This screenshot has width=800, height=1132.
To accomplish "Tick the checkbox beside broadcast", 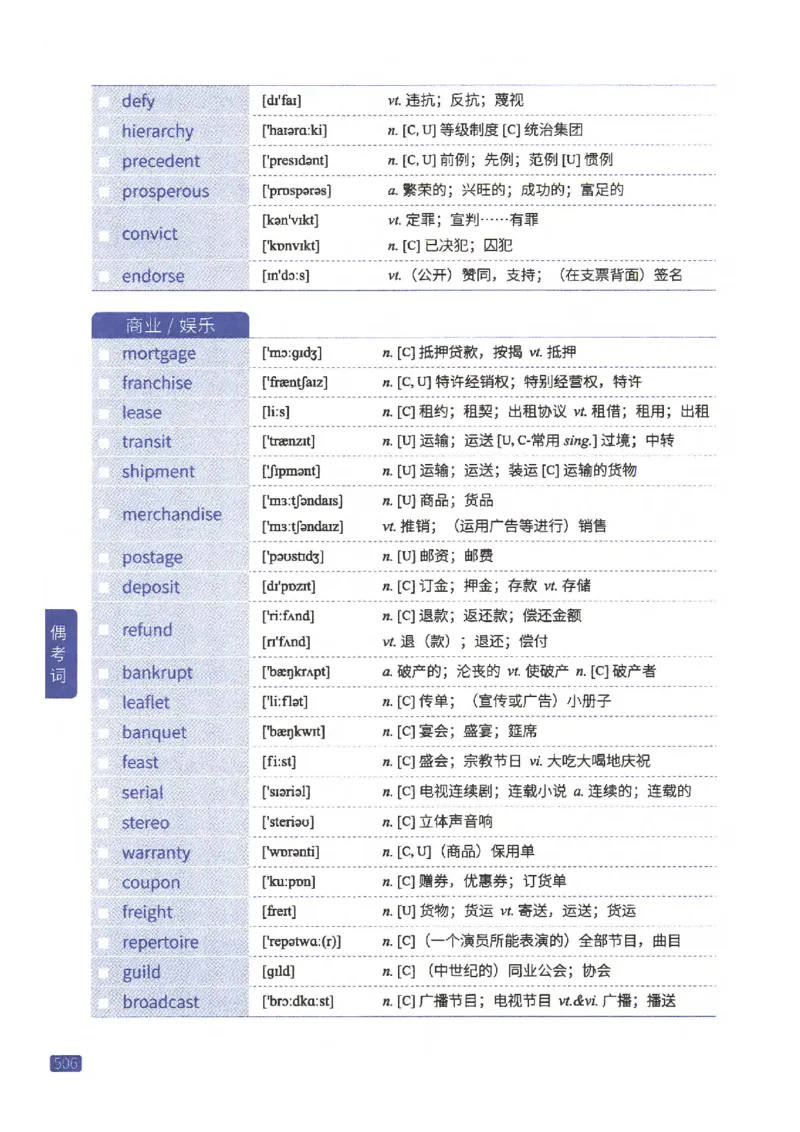I will pyautogui.click(x=104, y=1002).
